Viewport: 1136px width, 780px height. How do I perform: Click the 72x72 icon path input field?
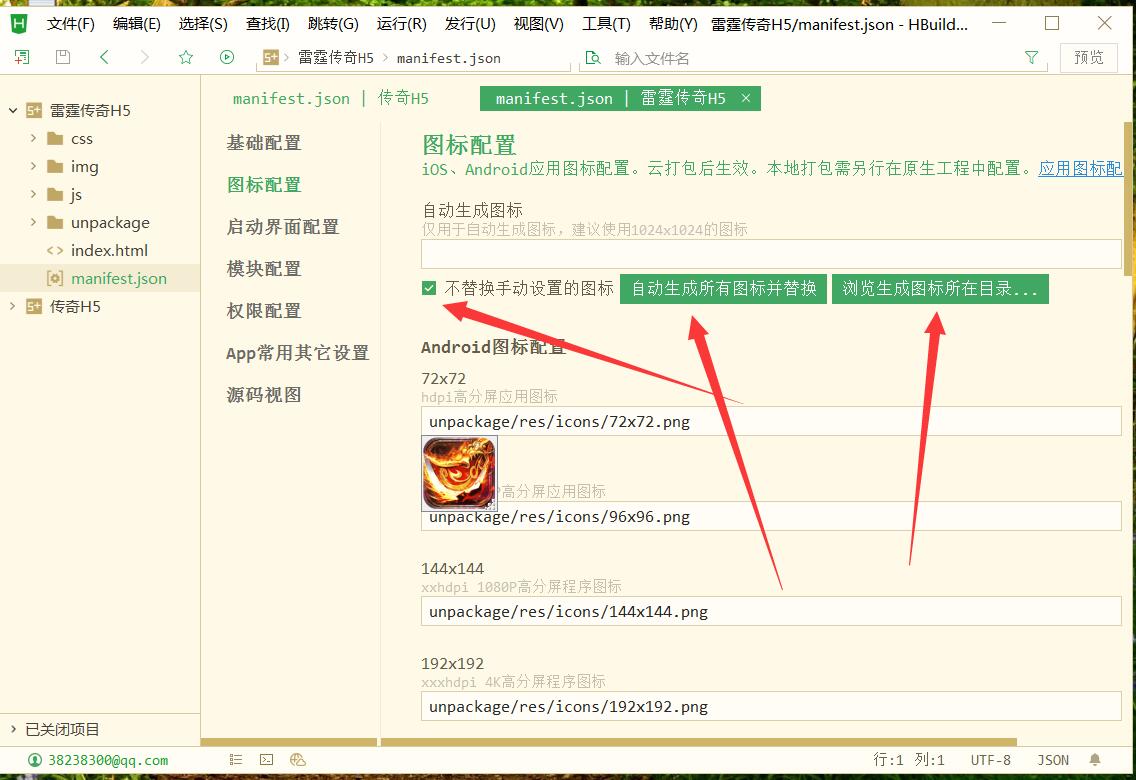click(x=770, y=421)
